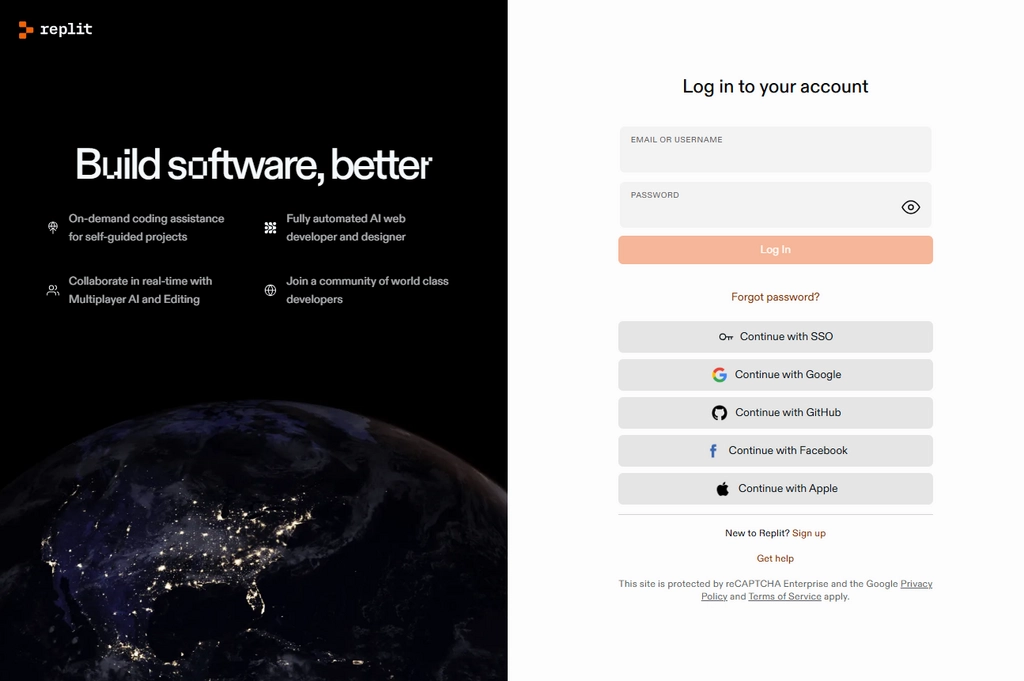Click the Apple logo icon
Image resolution: width=1024 pixels, height=681 pixels.
pos(722,488)
